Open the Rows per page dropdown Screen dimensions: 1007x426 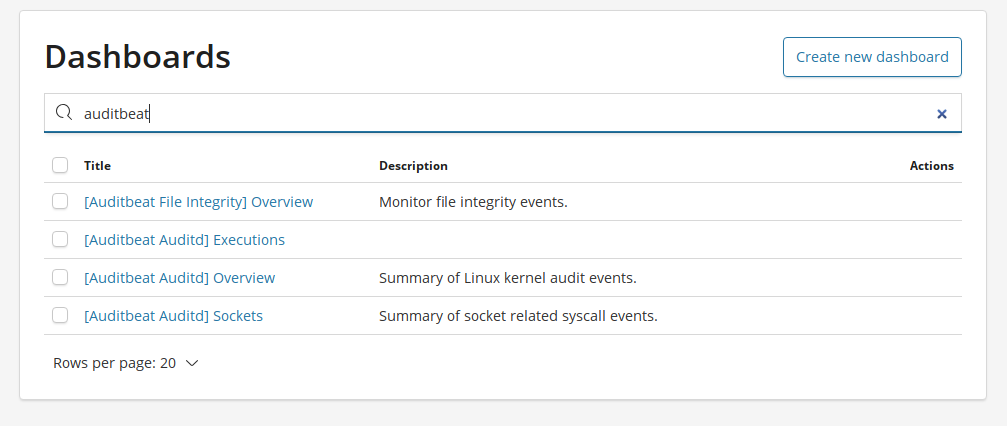[x=126, y=363]
